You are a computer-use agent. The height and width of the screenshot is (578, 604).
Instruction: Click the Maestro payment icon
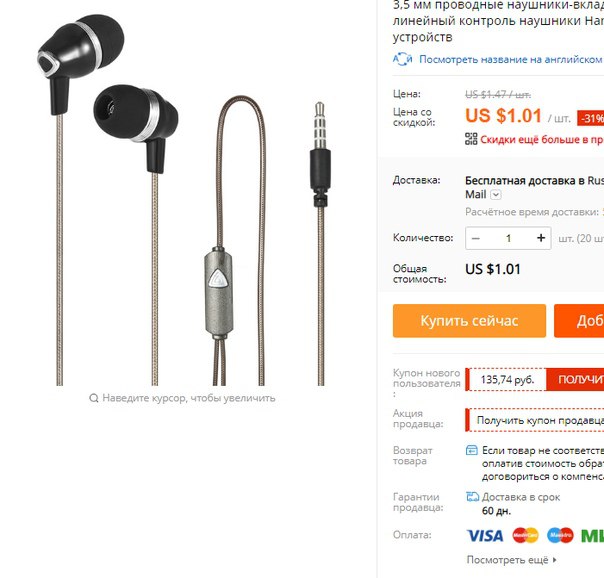[560, 535]
